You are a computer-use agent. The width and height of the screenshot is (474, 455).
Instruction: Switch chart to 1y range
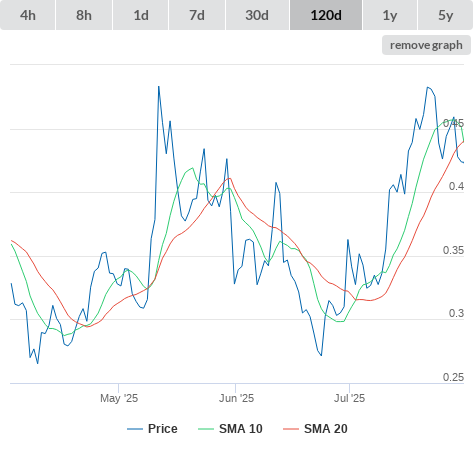click(390, 15)
